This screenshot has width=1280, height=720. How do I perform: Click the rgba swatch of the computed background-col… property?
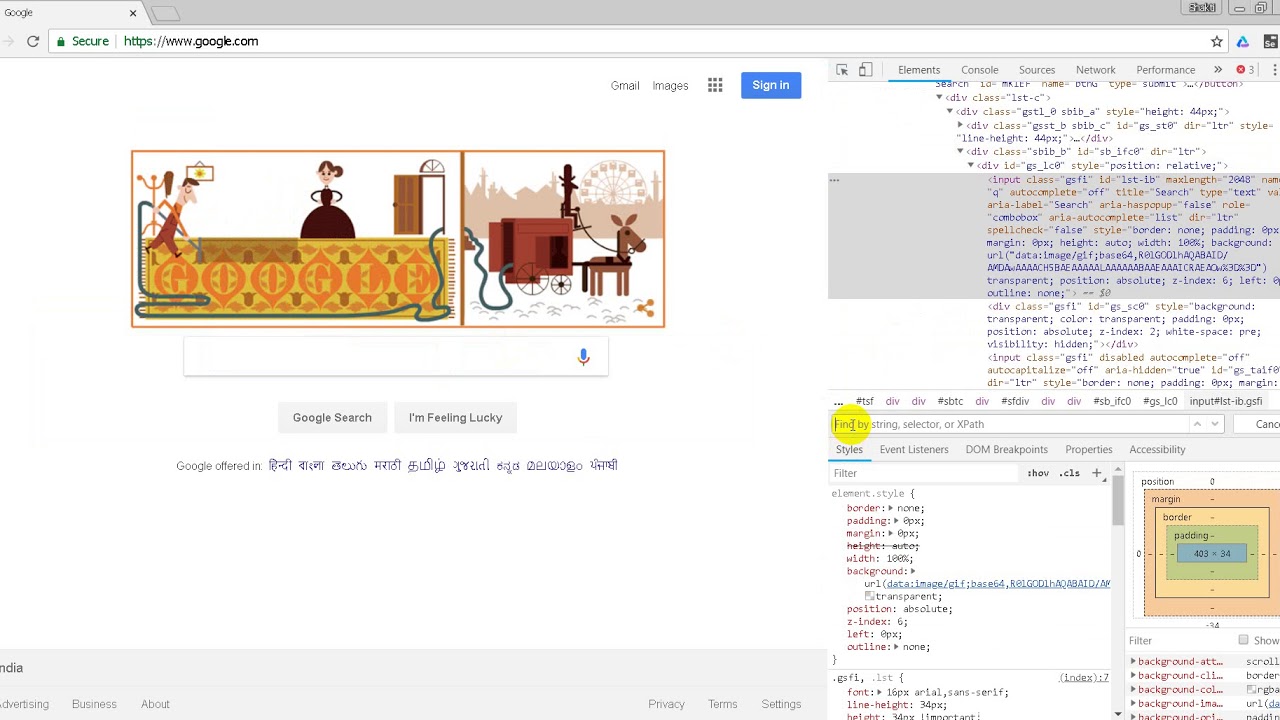click(1251, 689)
